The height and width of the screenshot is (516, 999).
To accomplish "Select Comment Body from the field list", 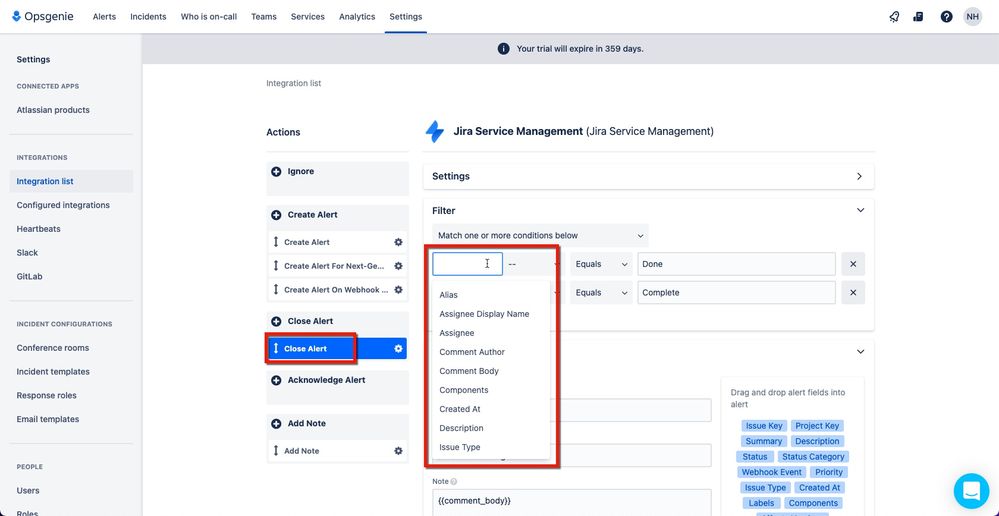I will tap(469, 371).
